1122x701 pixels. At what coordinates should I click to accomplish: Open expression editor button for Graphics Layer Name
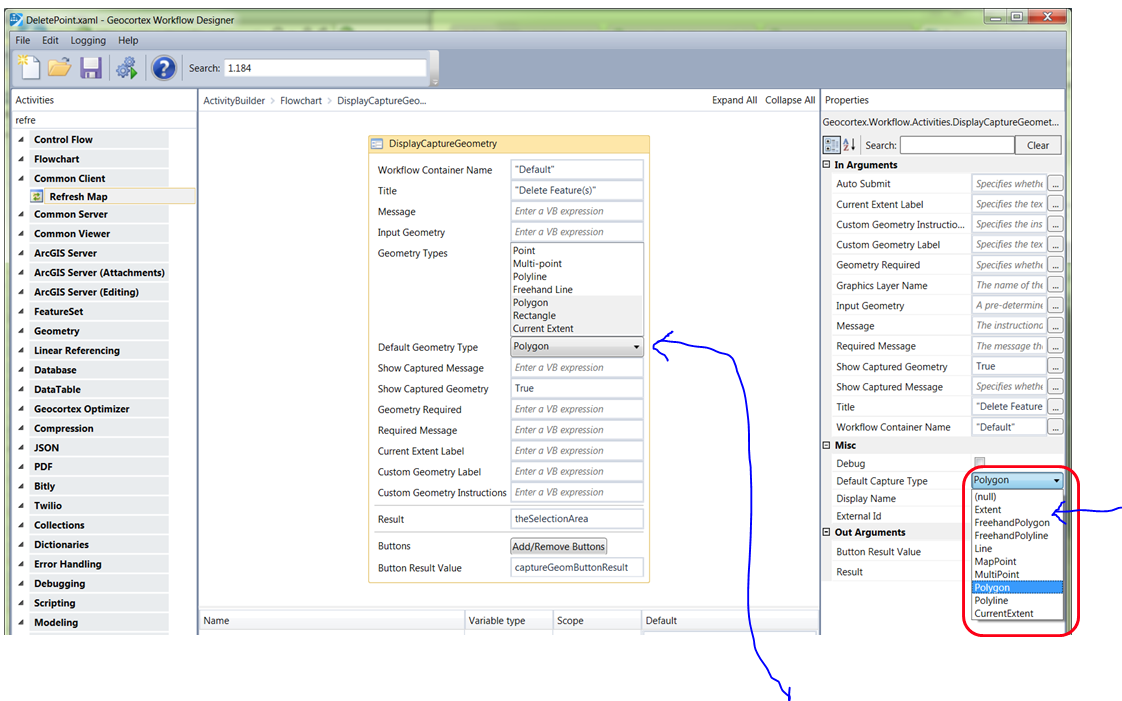click(1055, 285)
